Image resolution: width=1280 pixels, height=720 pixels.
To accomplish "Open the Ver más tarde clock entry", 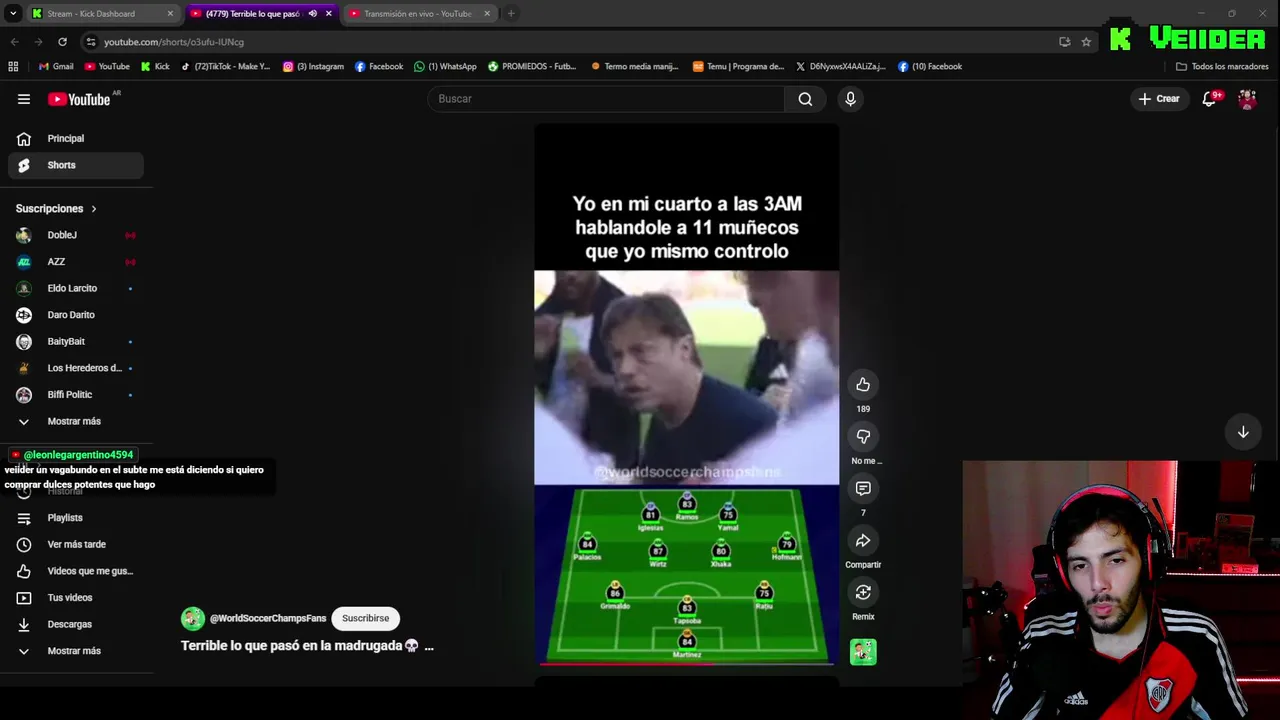I will tap(76, 544).
